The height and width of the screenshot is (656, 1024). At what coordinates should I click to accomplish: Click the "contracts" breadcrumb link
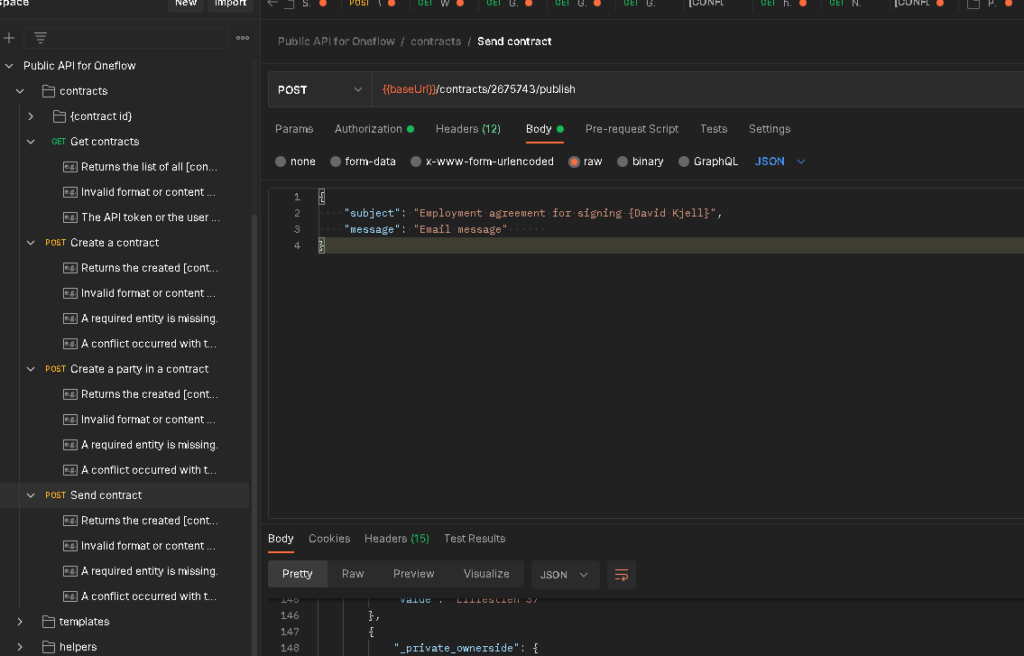[x=436, y=41]
